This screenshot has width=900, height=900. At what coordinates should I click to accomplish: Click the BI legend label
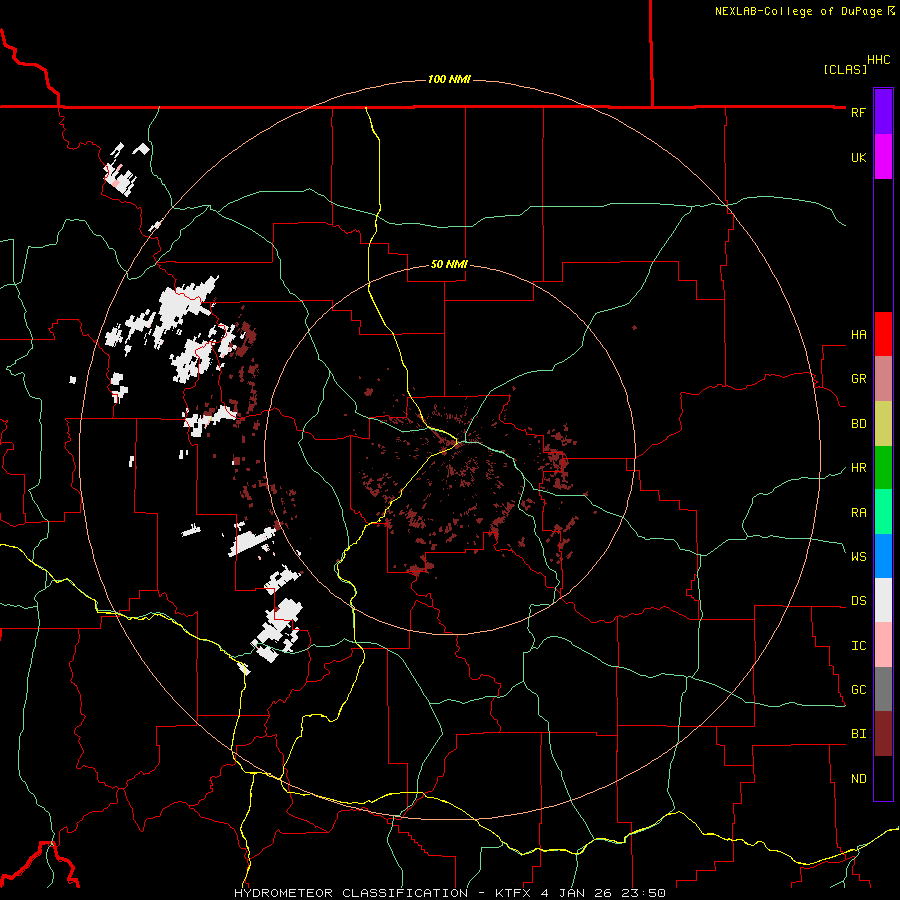pos(858,734)
